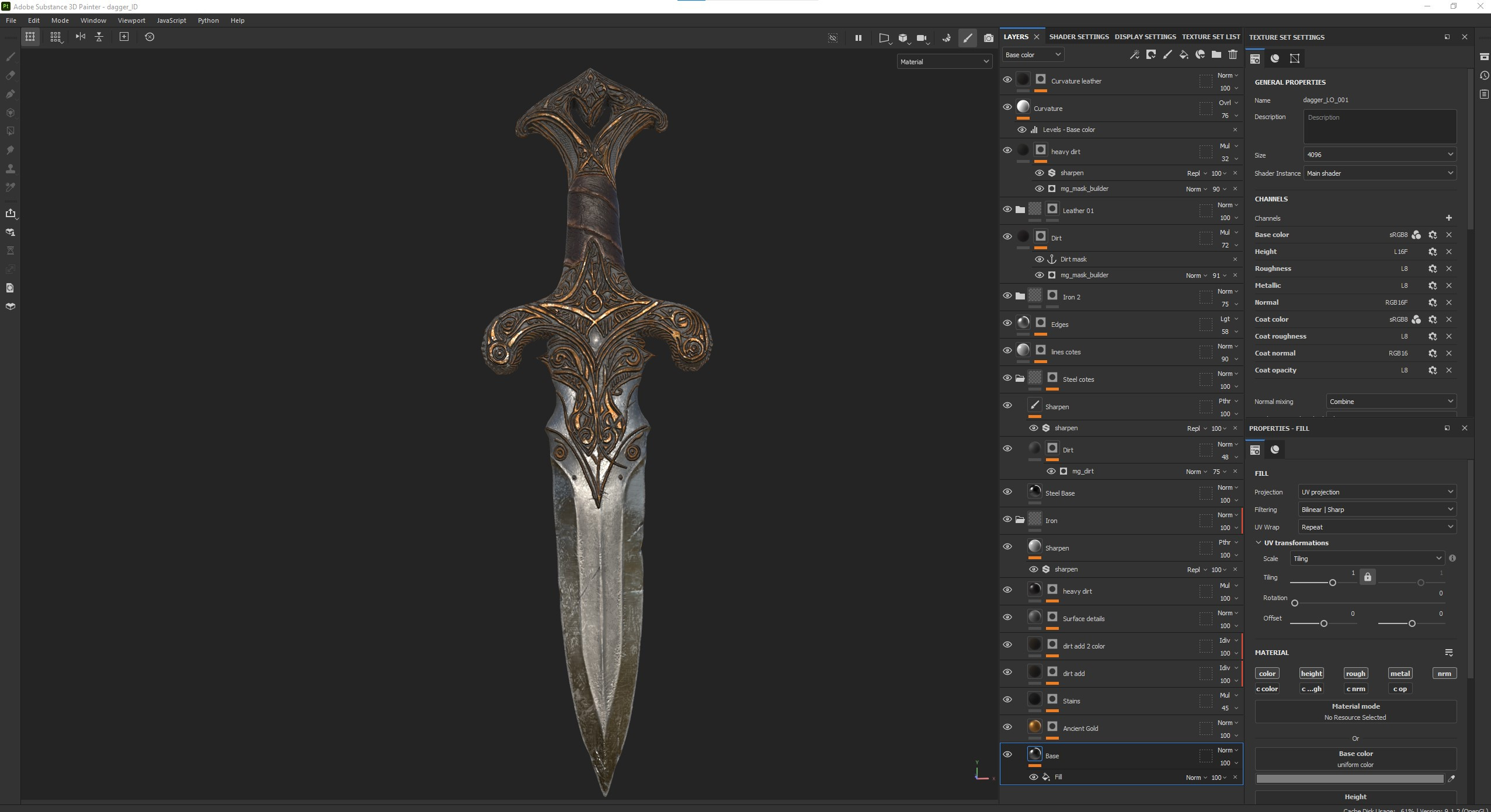Screen dimensions: 1491x812
Task: Switch to the Display Settings tab
Action: 1145,37
